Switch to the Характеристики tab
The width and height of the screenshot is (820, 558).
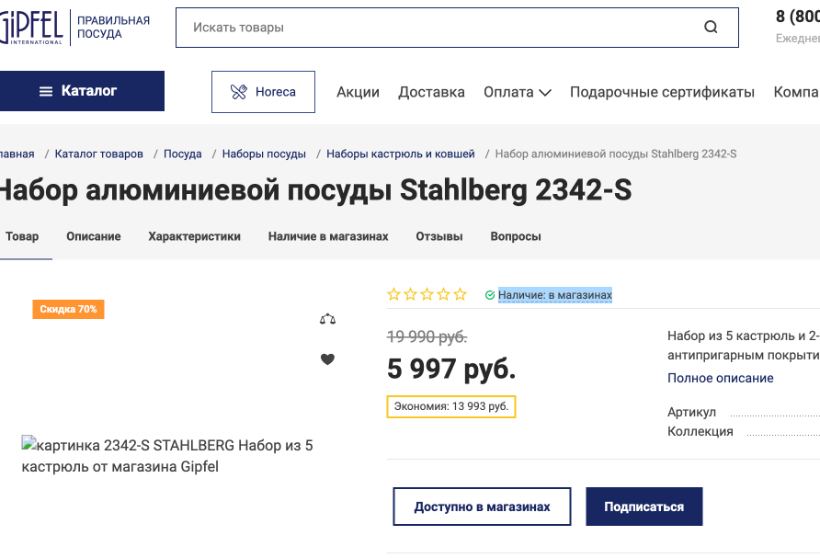click(x=194, y=237)
